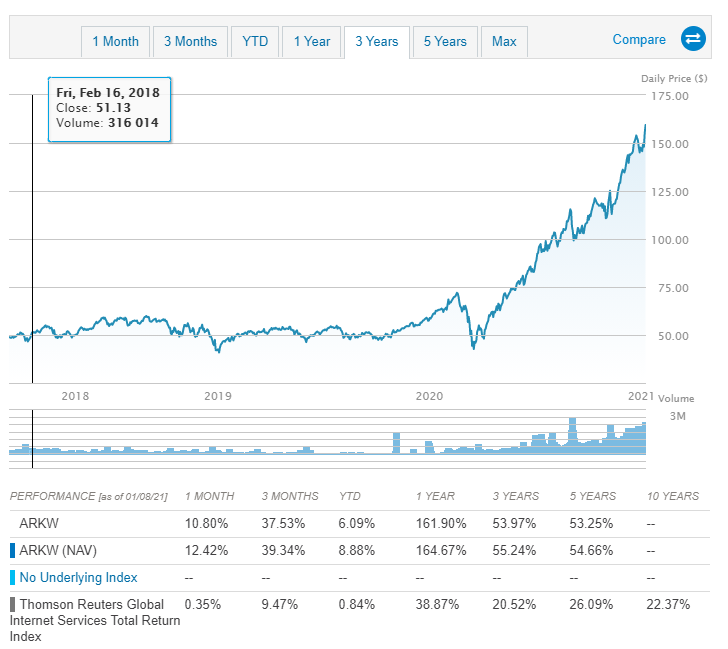Screen dimensions: 728x649
Task: Click Thomson Reuters 10 years value 22.37%
Action: (x=668, y=604)
